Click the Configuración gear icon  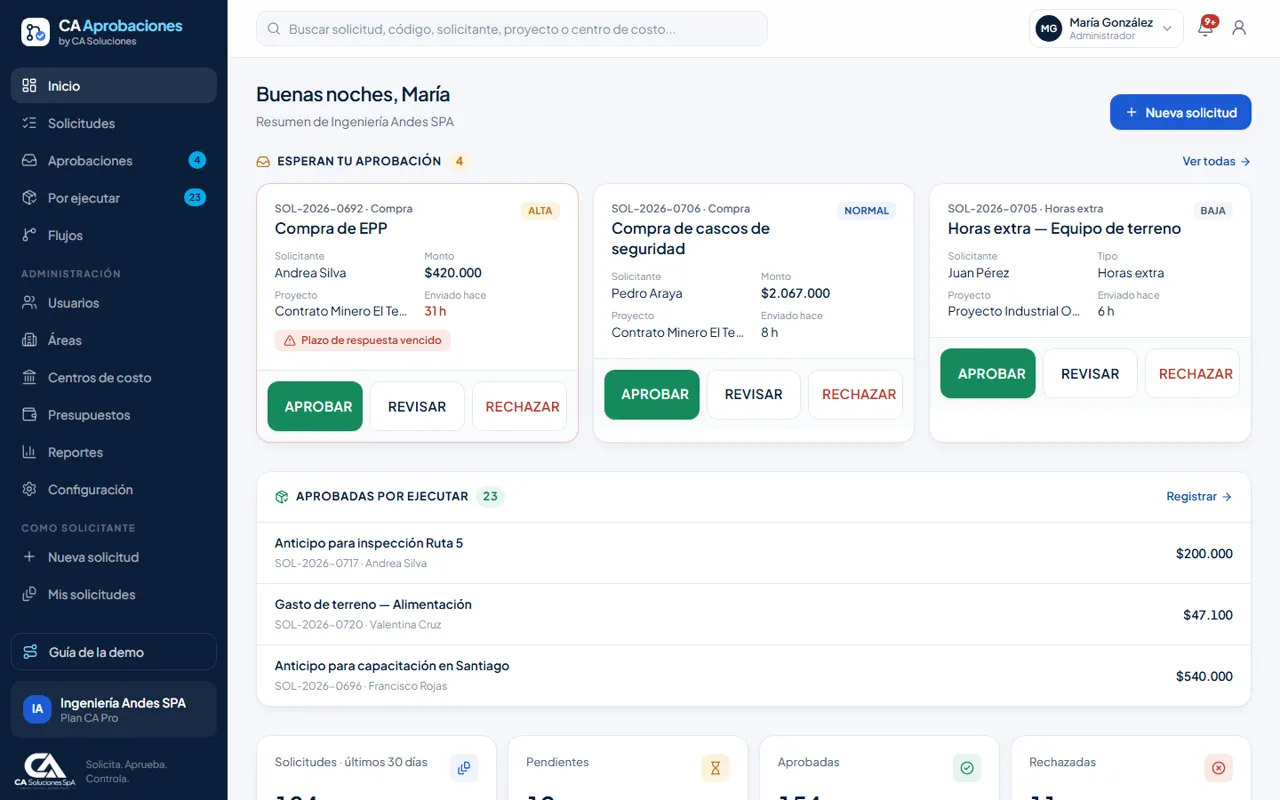[29, 489]
